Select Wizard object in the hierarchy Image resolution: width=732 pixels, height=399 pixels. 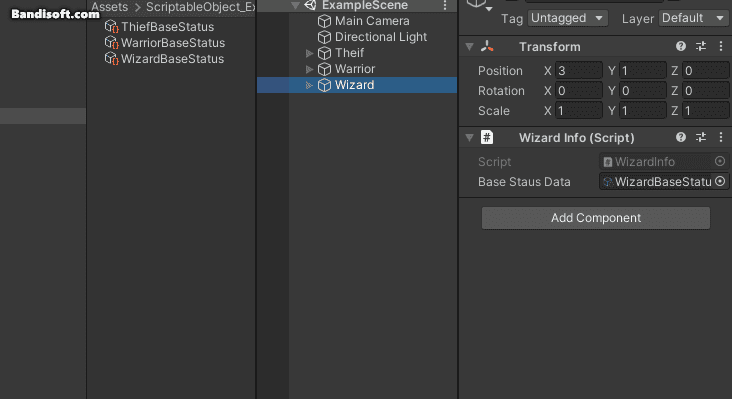point(354,85)
